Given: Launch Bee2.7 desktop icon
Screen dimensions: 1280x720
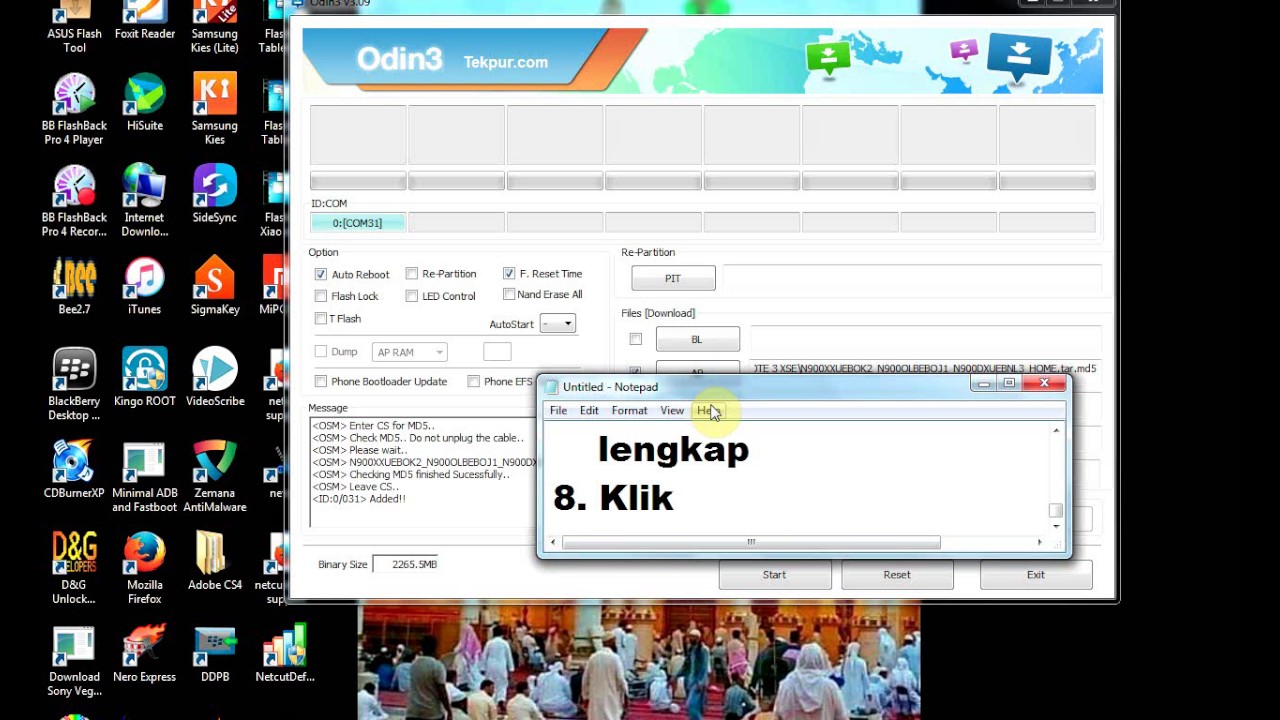Looking at the screenshot, I should [74, 287].
